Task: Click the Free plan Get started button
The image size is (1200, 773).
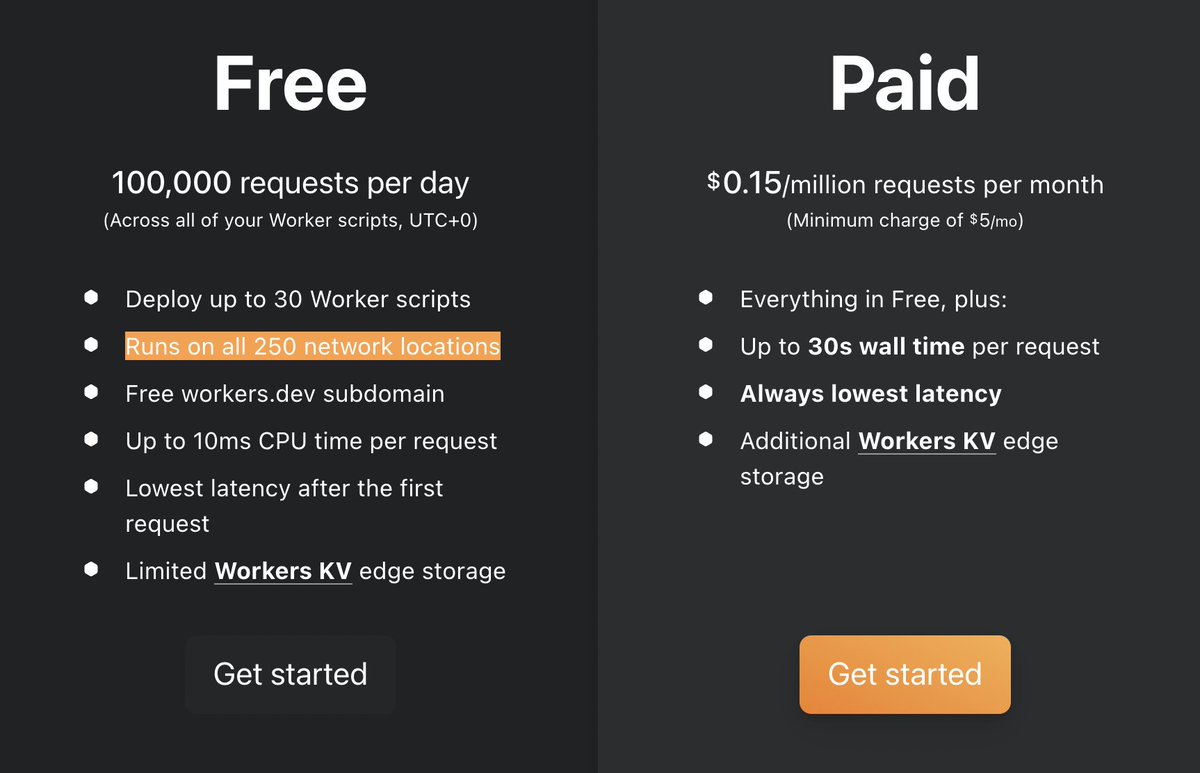Action: (290, 674)
